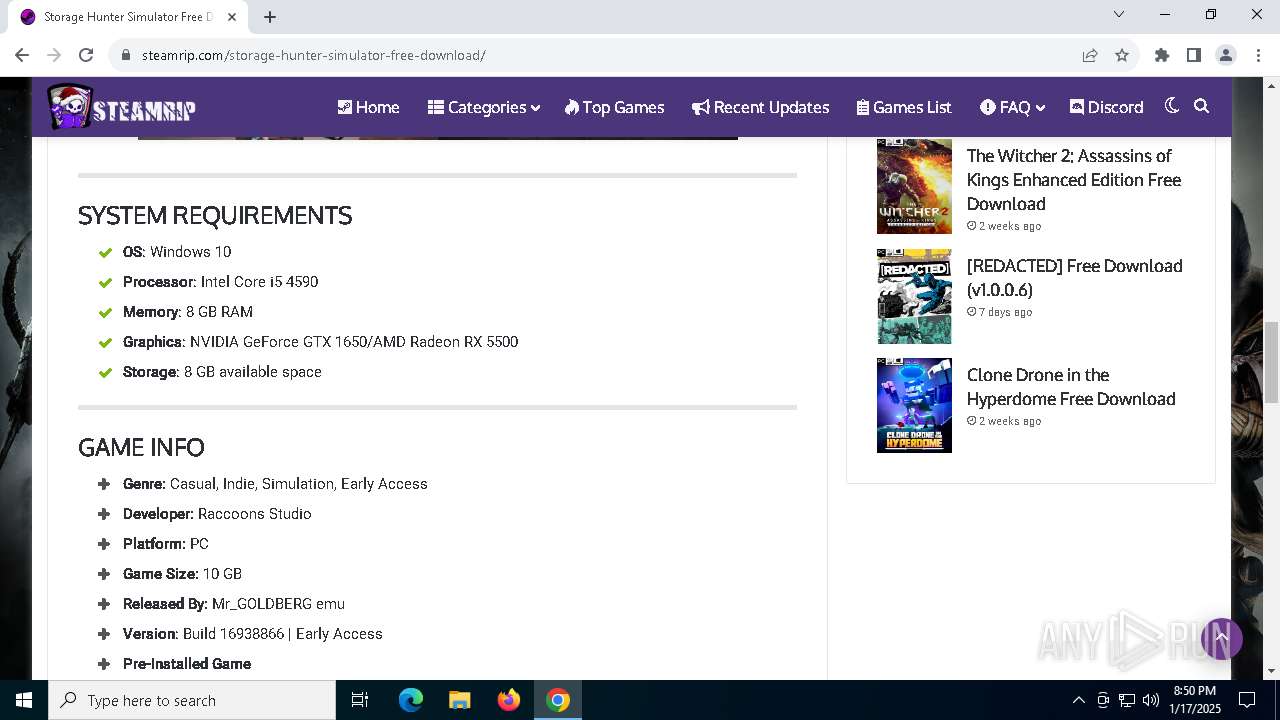Viewport: 1280px width, 720px height.
Task: Open the Discord link in navbar
Action: coord(1106,107)
